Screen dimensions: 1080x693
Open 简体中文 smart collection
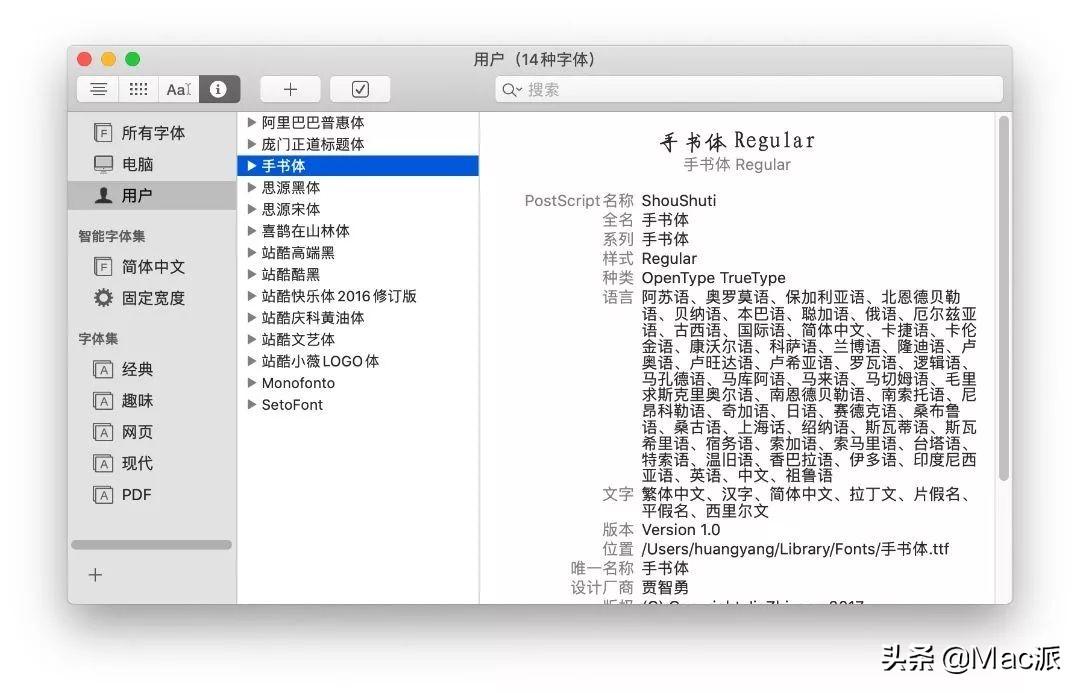pyautogui.click(x=152, y=267)
